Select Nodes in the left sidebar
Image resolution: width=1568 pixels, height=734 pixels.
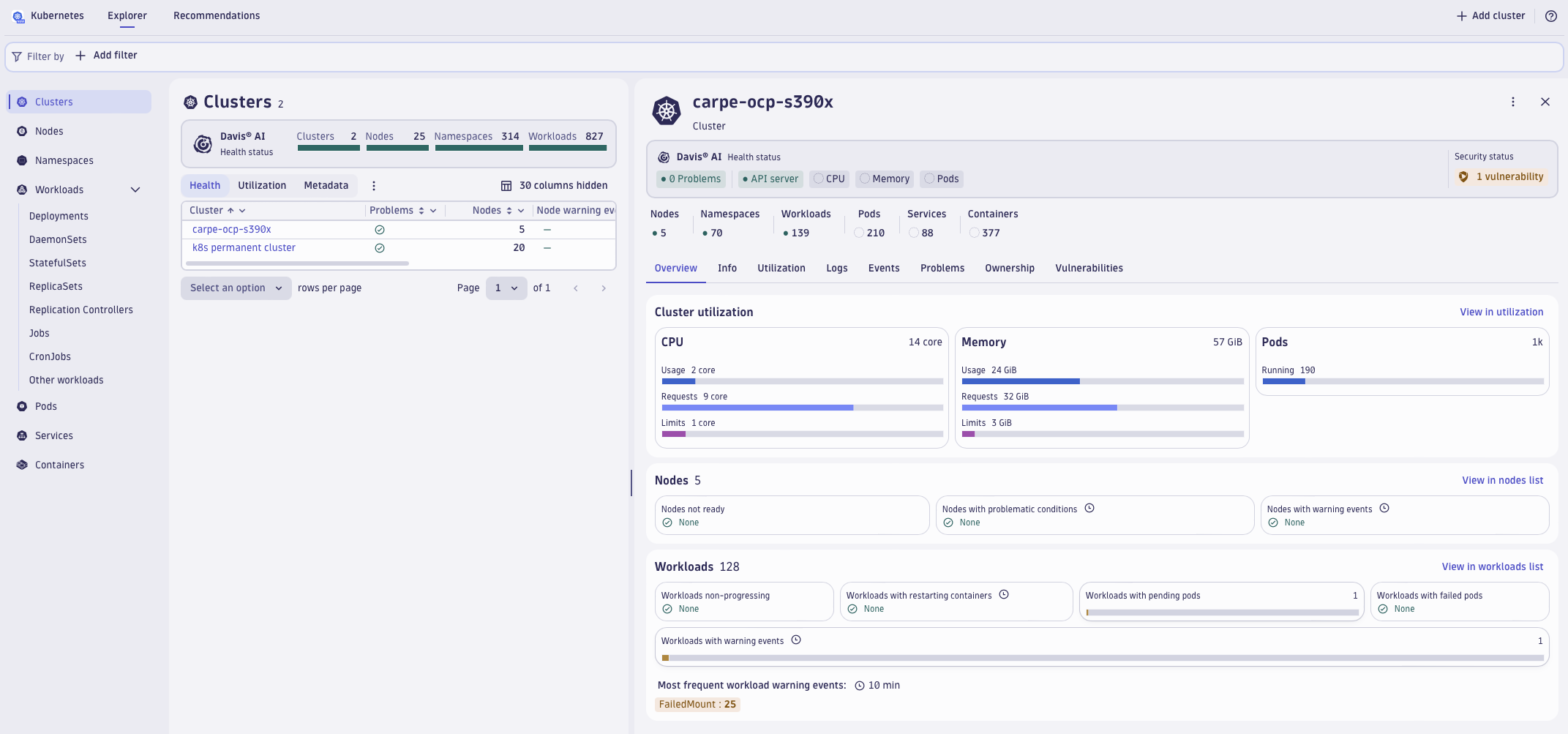pos(49,131)
